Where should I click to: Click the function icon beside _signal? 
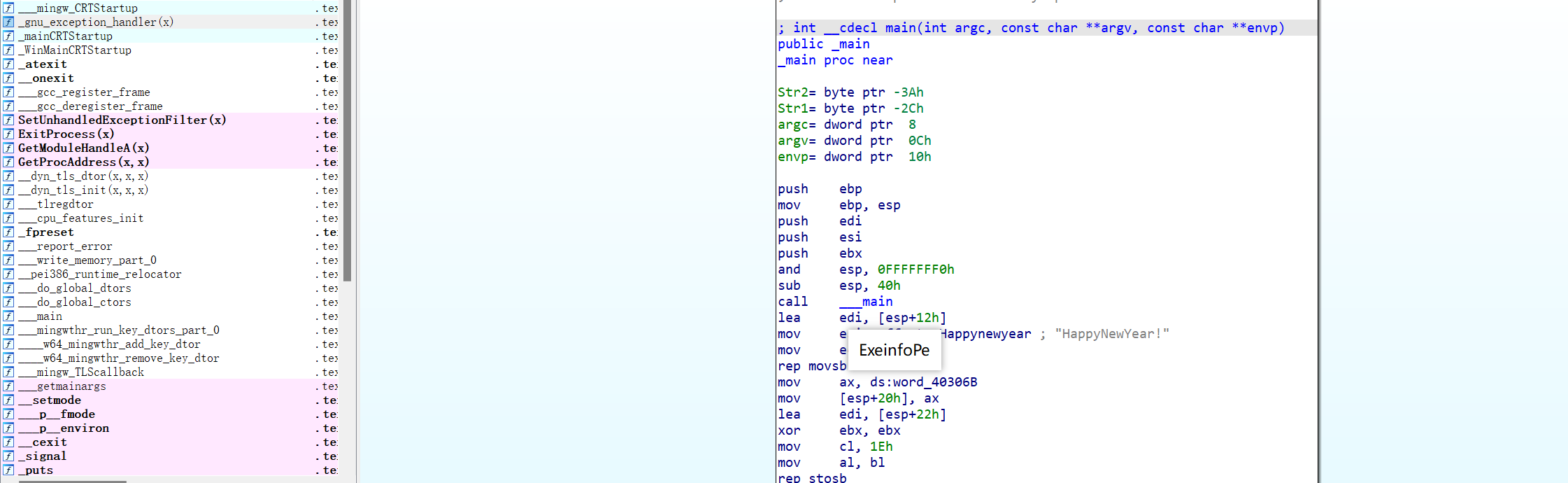pos(8,456)
